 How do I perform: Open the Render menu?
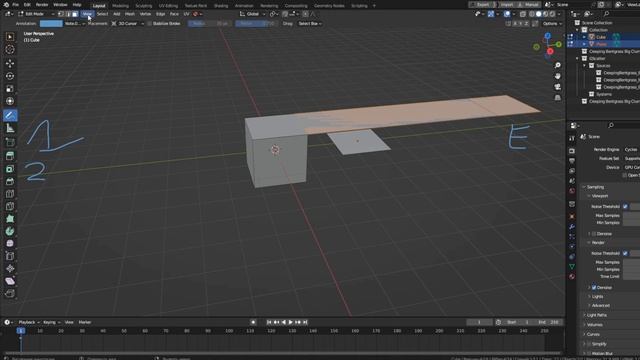click(x=42, y=5)
